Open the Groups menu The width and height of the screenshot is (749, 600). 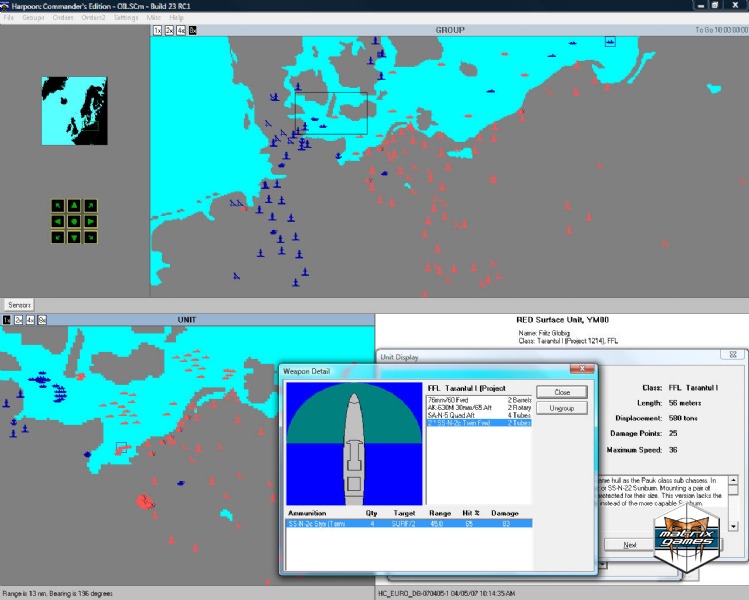coord(33,18)
